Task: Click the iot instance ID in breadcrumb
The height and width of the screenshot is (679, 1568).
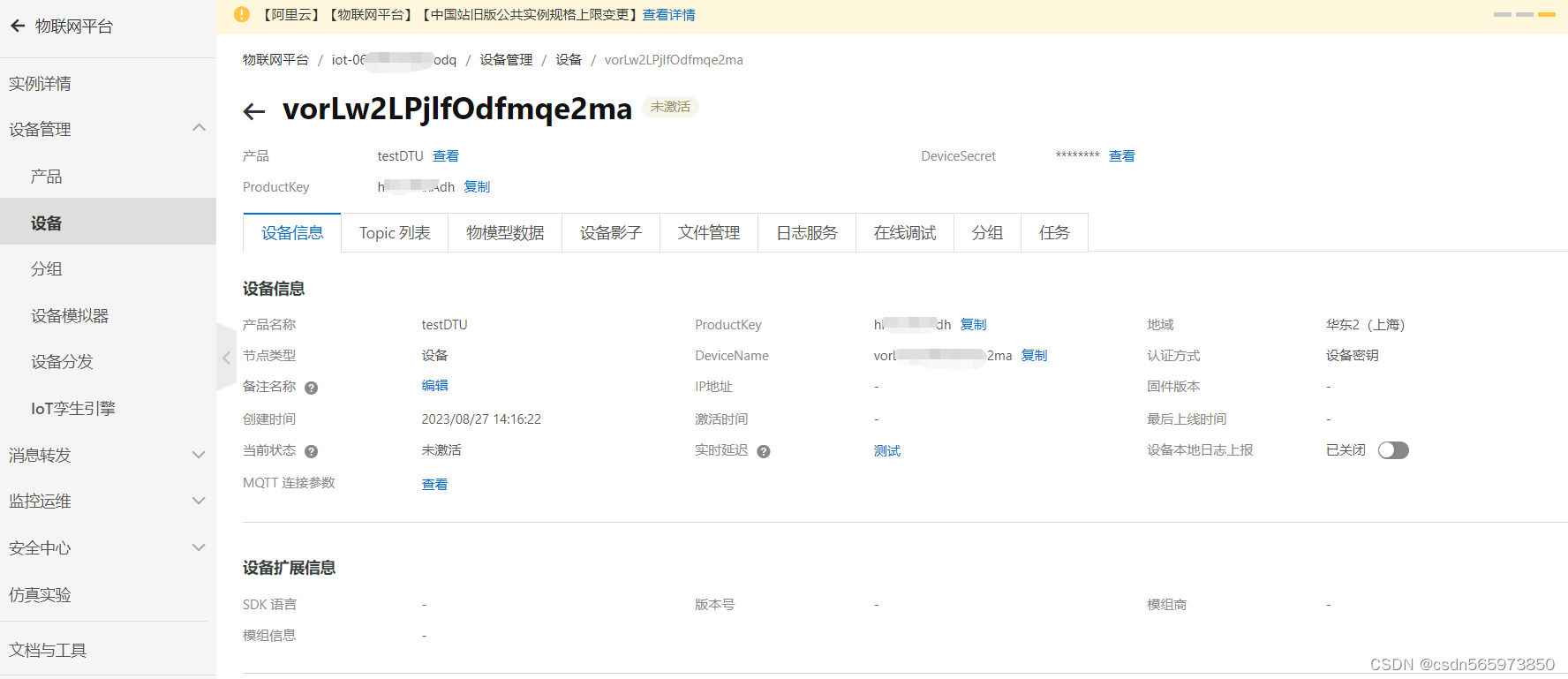Action: point(394,60)
